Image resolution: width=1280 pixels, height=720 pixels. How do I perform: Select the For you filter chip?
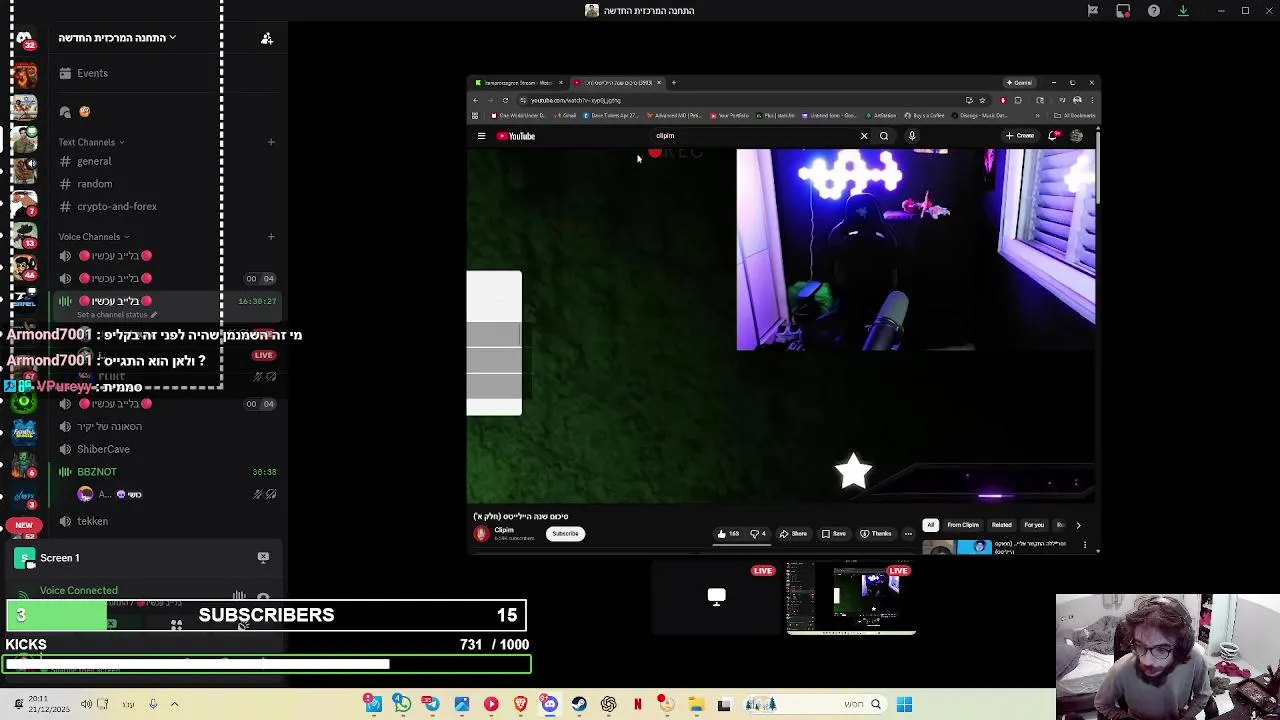(x=1034, y=525)
